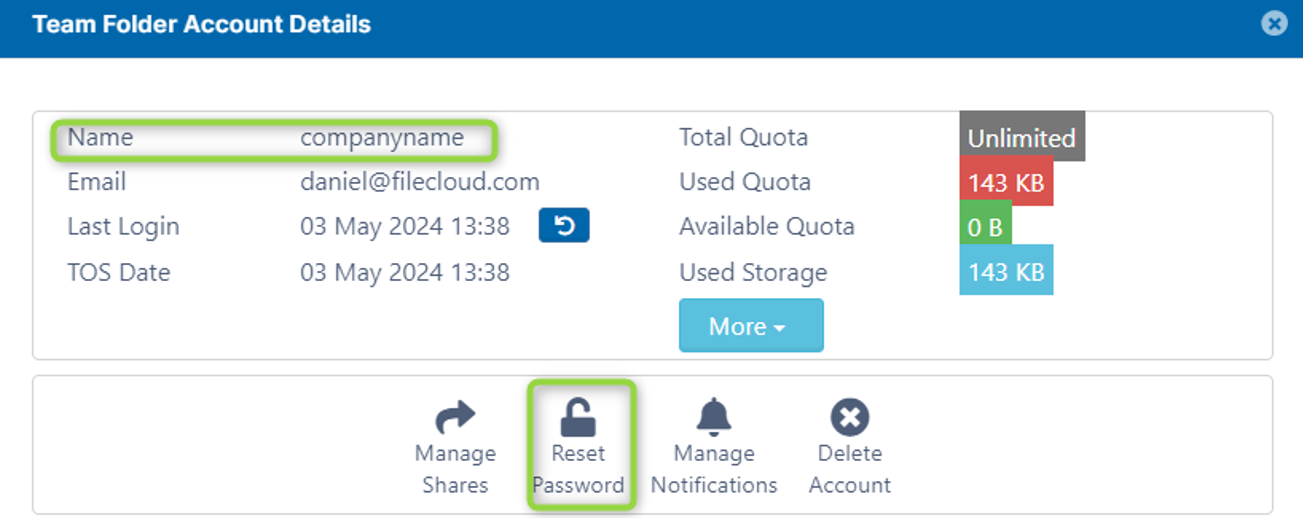Click the Name field label
The image size is (1303, 521).
tap(100, 138)
